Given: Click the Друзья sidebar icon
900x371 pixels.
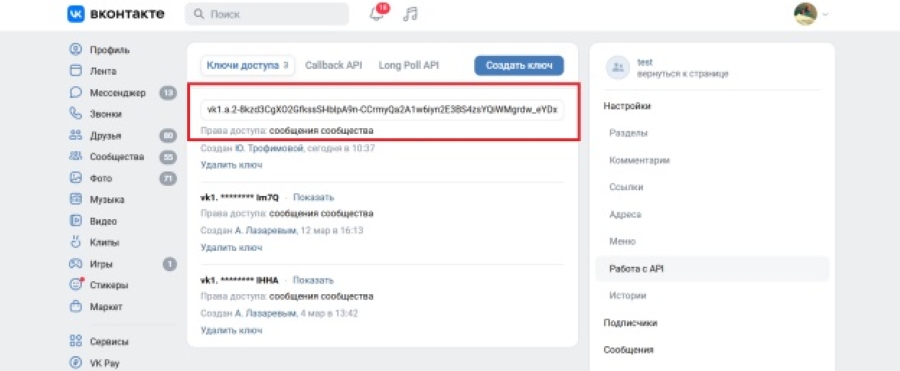Looking at the screenshot, I should (x=76, y=136).
